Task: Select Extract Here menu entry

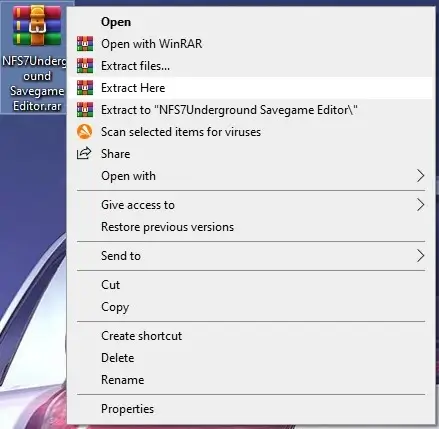Action: [250, 88]
